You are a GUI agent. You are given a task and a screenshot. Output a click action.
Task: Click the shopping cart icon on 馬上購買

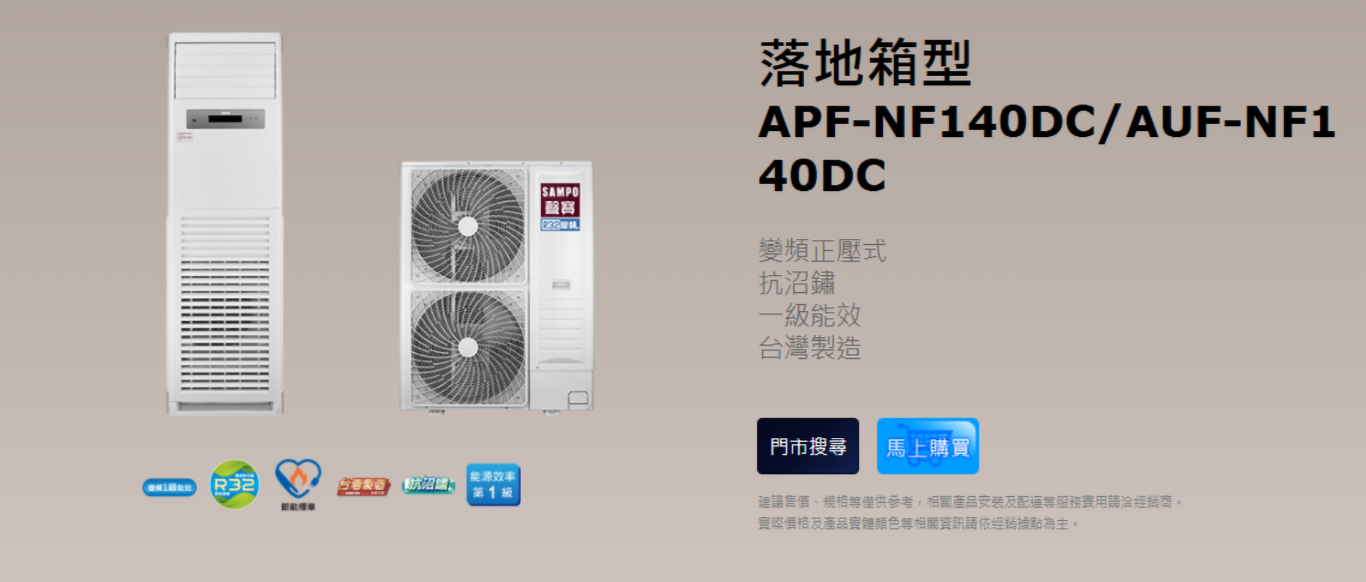coord(928,446)
